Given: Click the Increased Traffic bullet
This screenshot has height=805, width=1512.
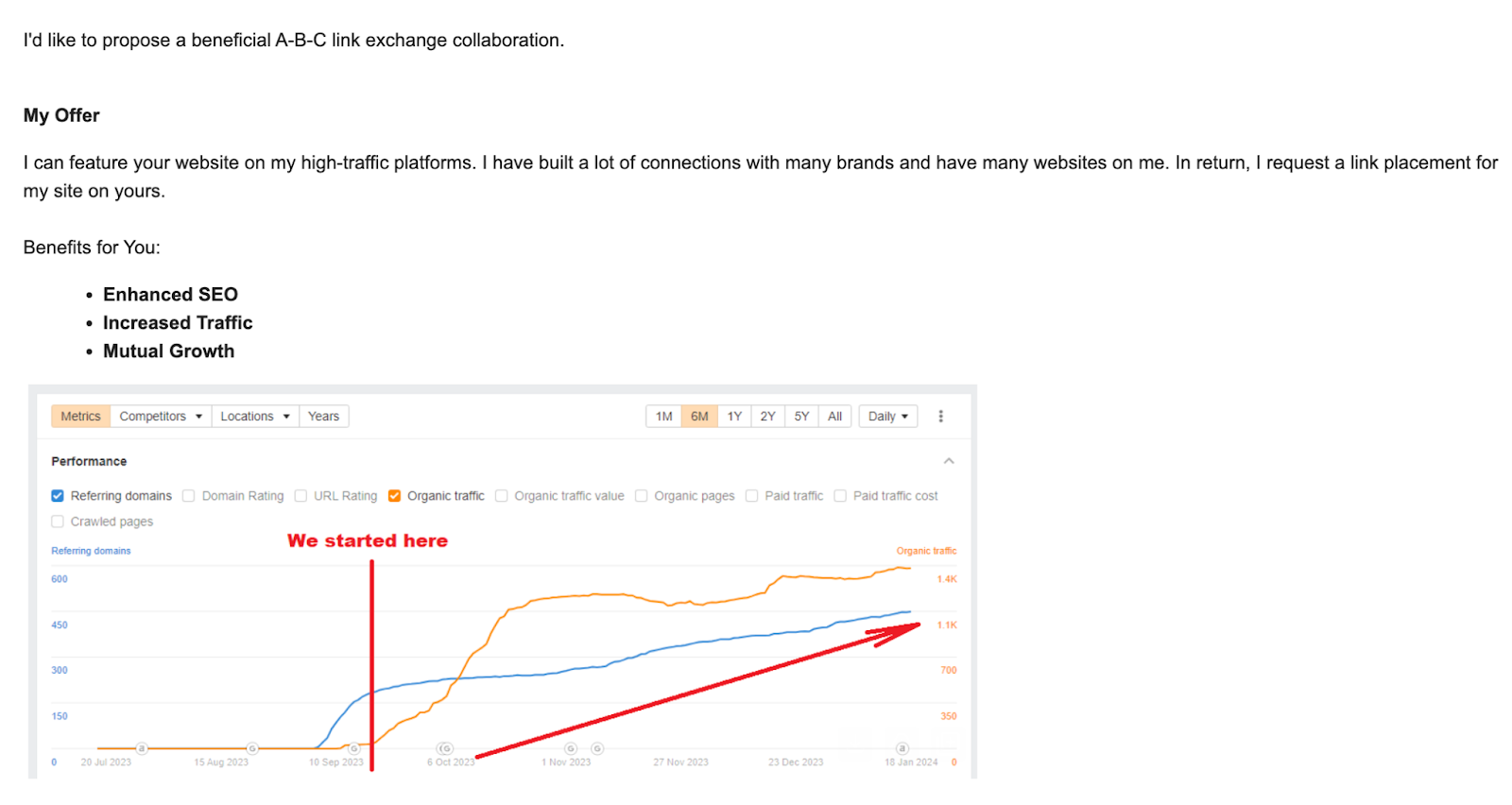Looking at the screenshot, I should click(178, 323).
